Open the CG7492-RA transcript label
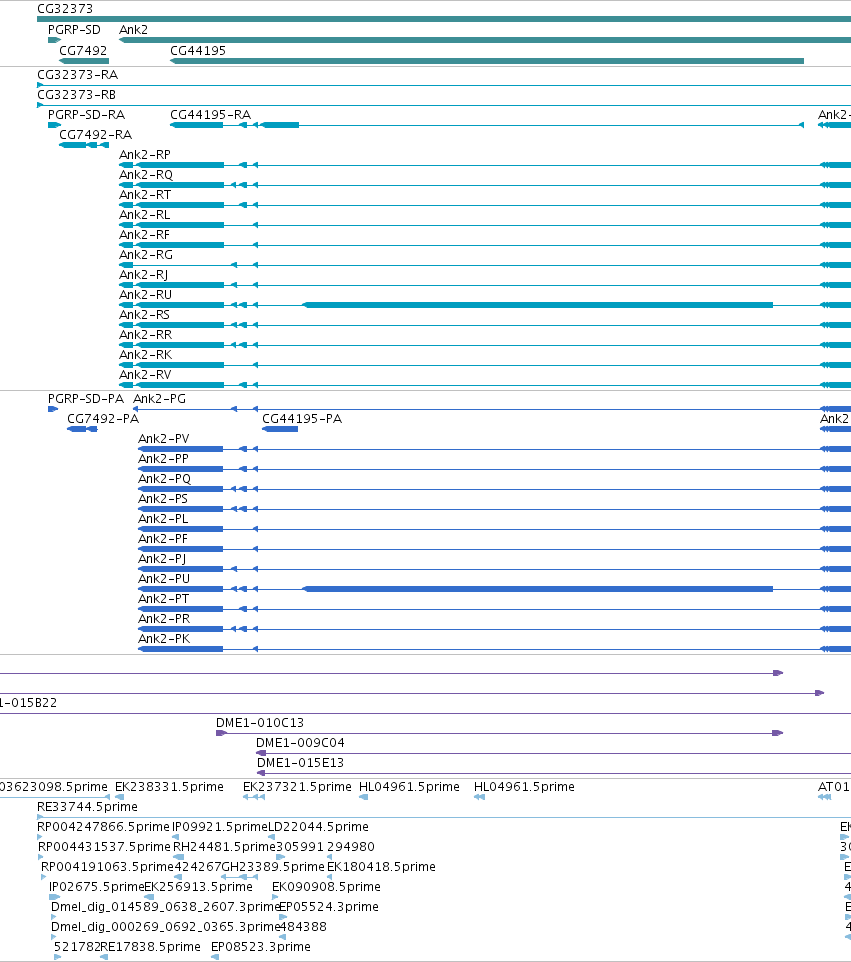 pos(95,135)
